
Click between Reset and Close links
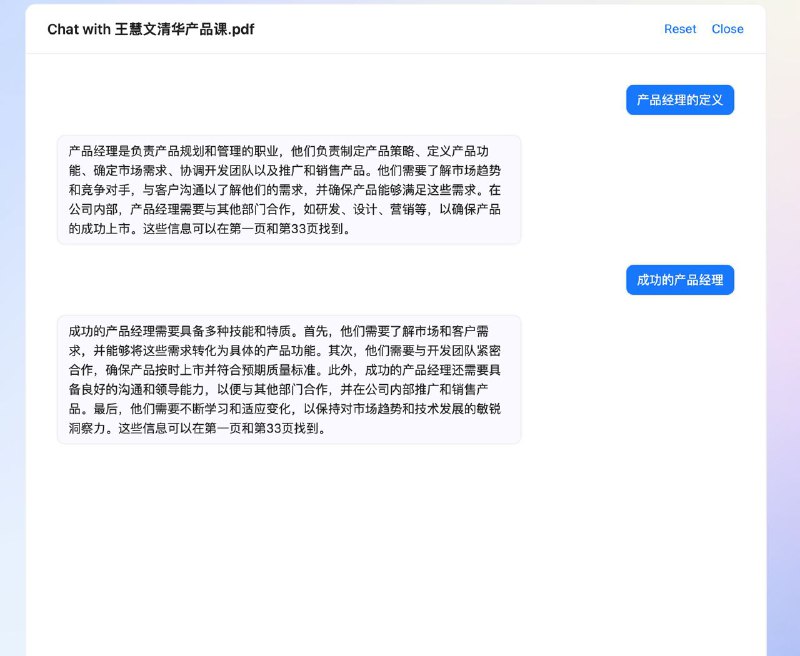point(704,29)
